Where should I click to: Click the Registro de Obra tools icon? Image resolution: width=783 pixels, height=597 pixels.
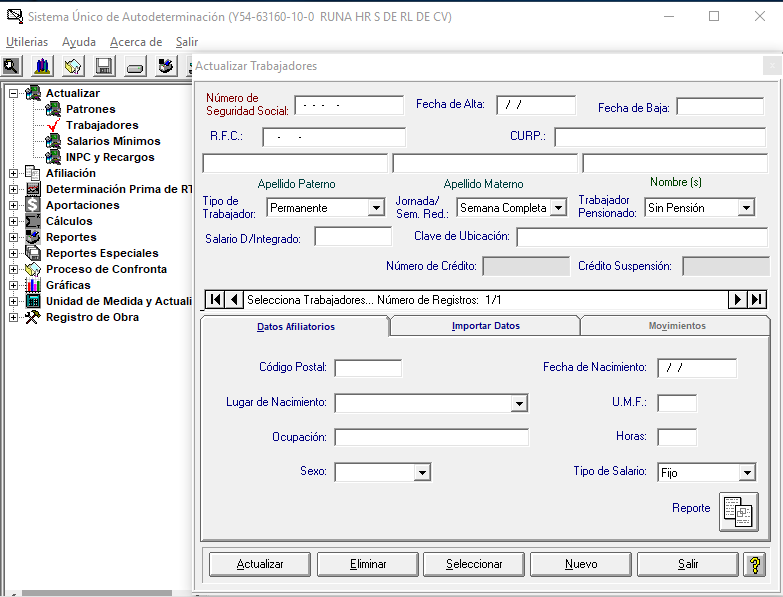point(32,317)
